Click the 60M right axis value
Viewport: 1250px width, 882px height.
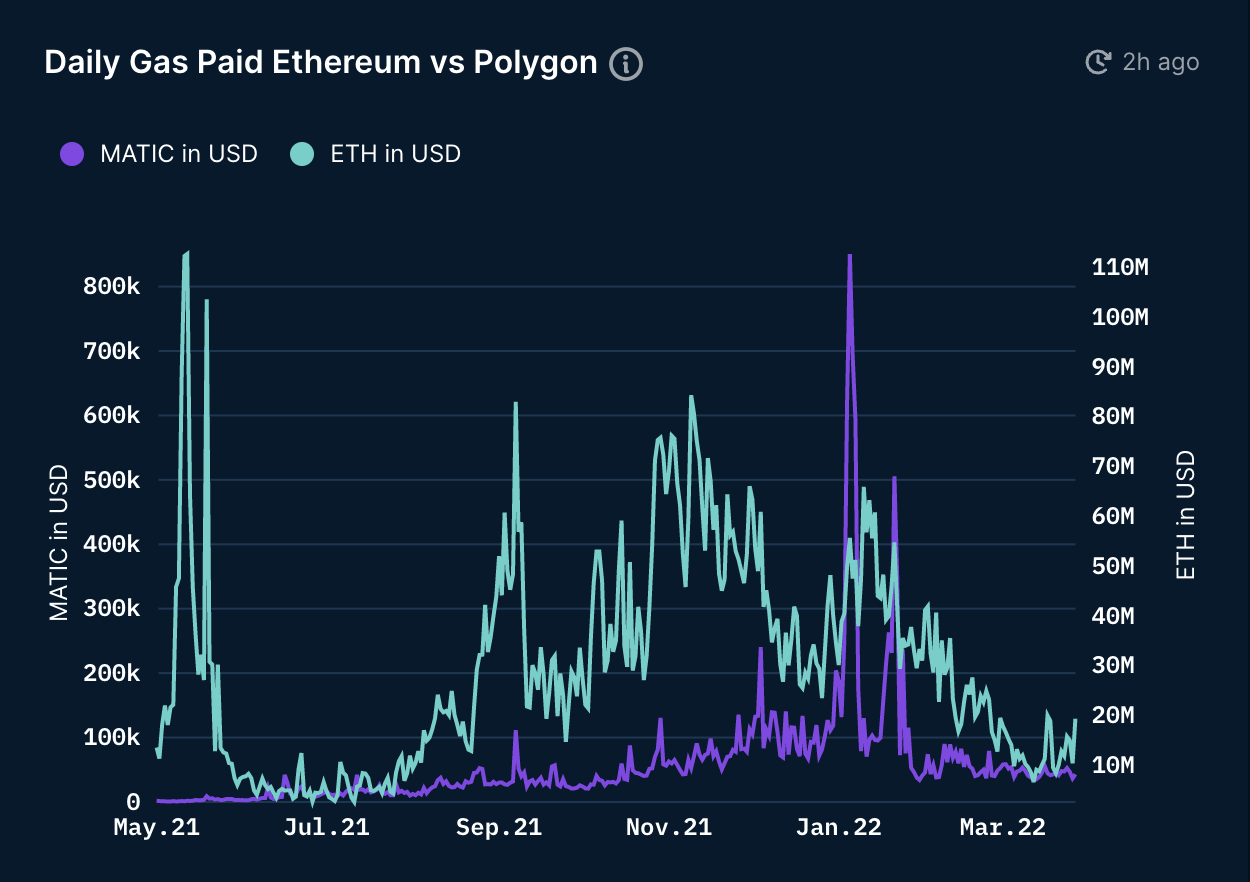coord(1112,516)
